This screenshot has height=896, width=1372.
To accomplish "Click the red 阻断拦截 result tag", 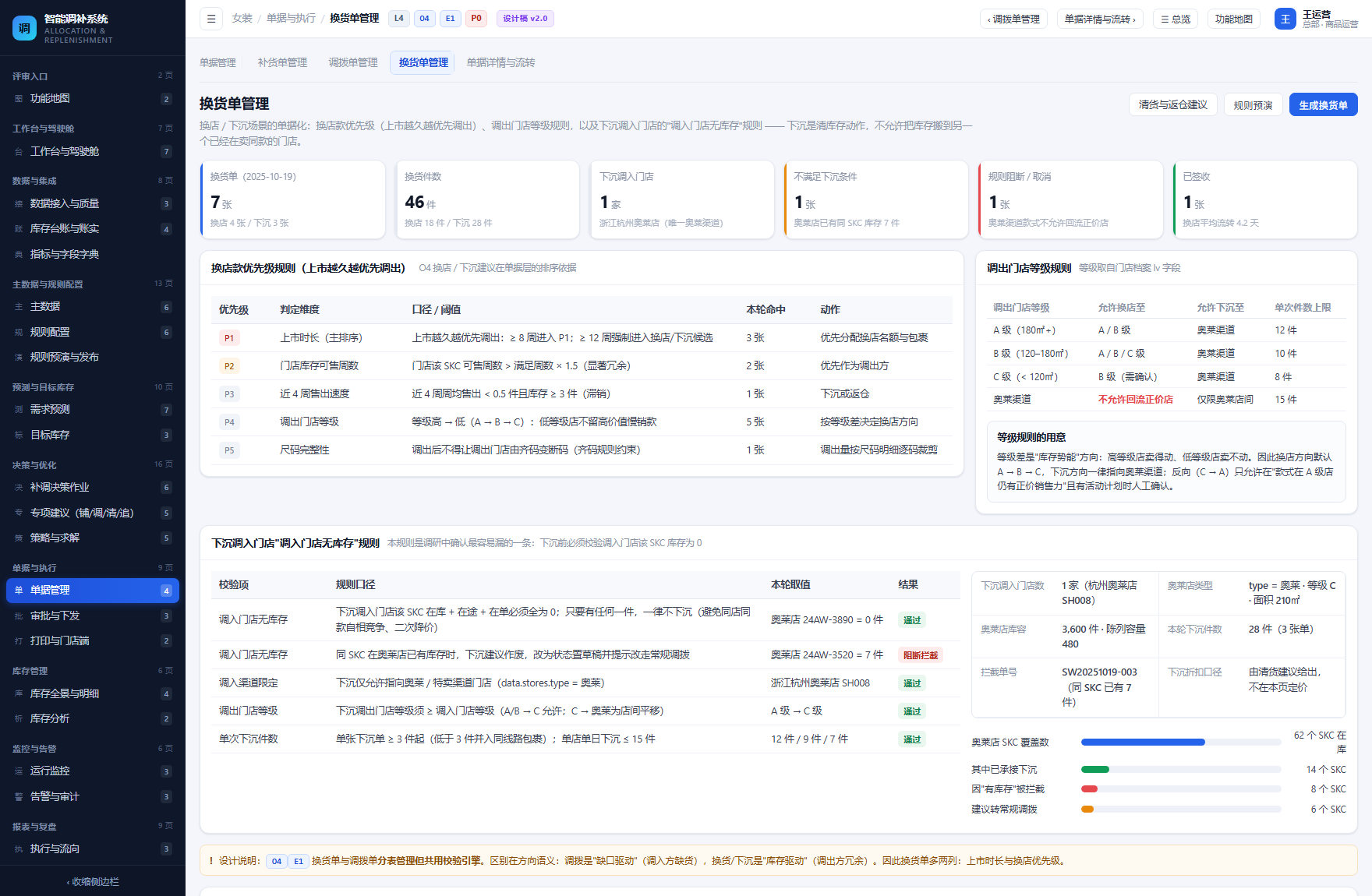I will (920, 655).
